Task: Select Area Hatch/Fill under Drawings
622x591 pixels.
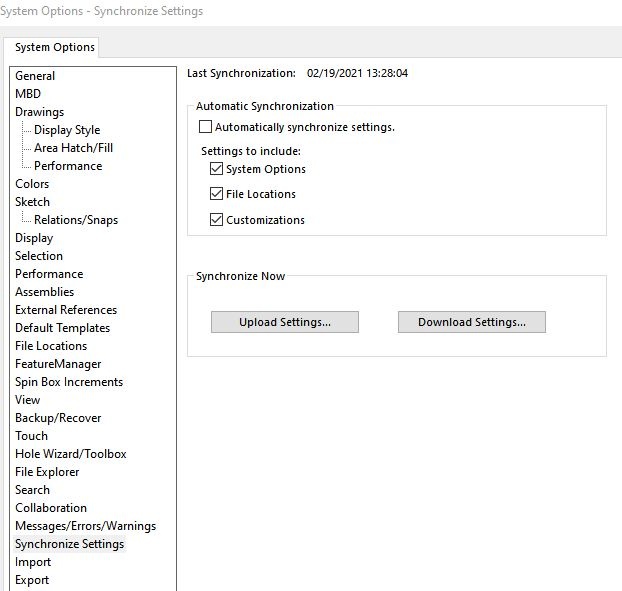Action: pos(73,148)
